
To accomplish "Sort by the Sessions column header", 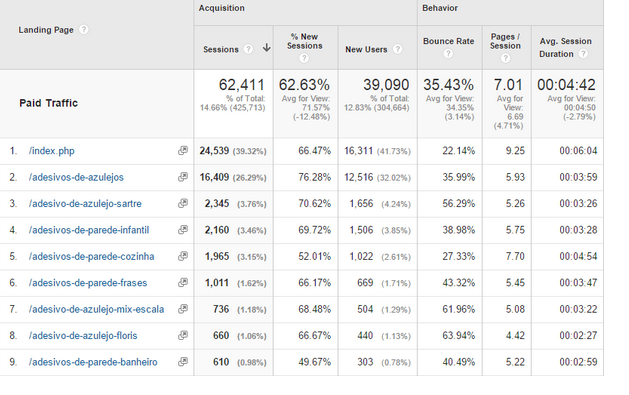I will point(221,49).
